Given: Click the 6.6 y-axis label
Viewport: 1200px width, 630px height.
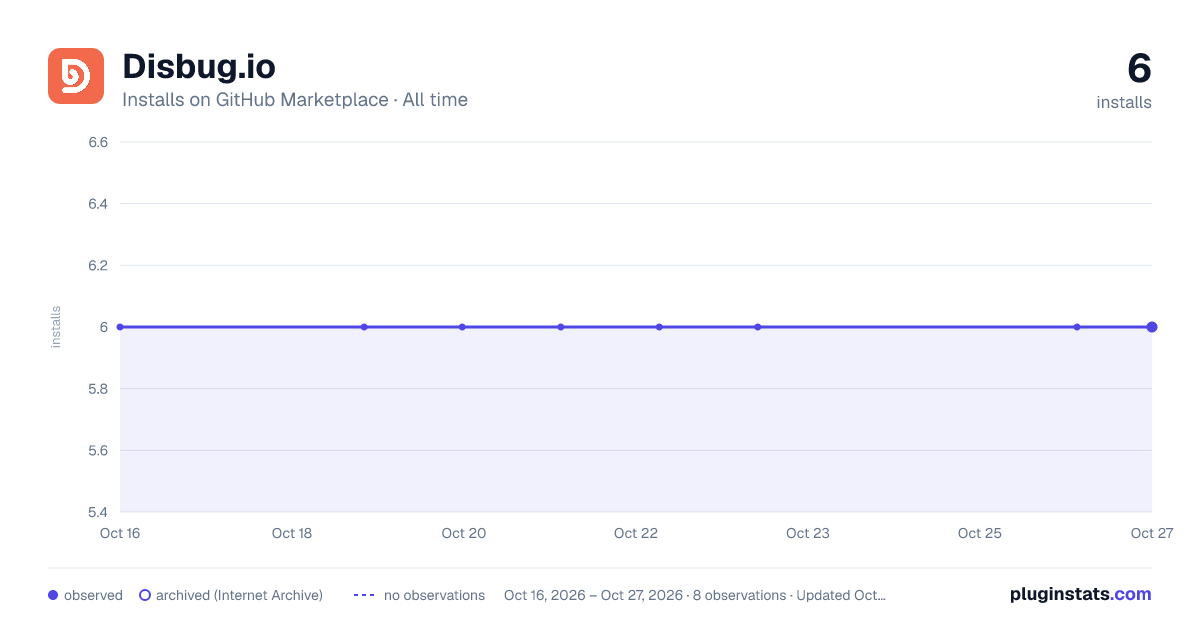Looking at the screenshot, I should [98, 142].
